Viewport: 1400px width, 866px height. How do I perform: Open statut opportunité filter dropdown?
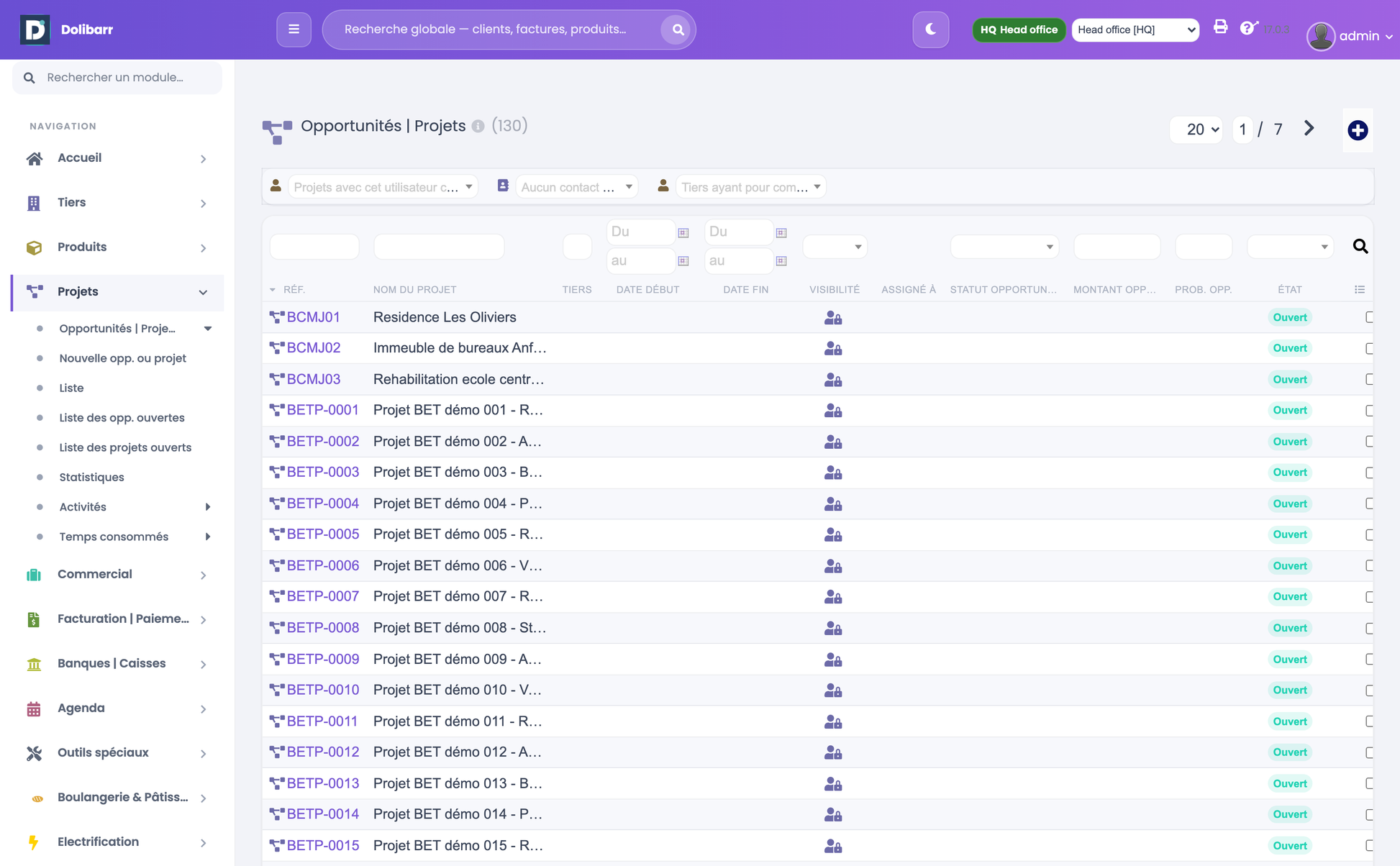(x=1004, y=247)
